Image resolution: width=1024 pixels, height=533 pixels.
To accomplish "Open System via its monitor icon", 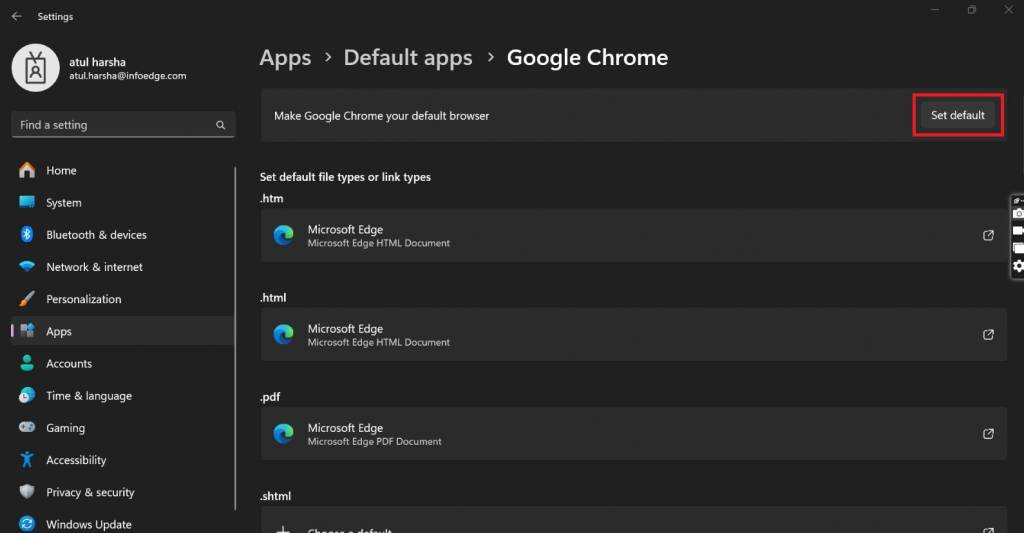I will click(27, 202).
